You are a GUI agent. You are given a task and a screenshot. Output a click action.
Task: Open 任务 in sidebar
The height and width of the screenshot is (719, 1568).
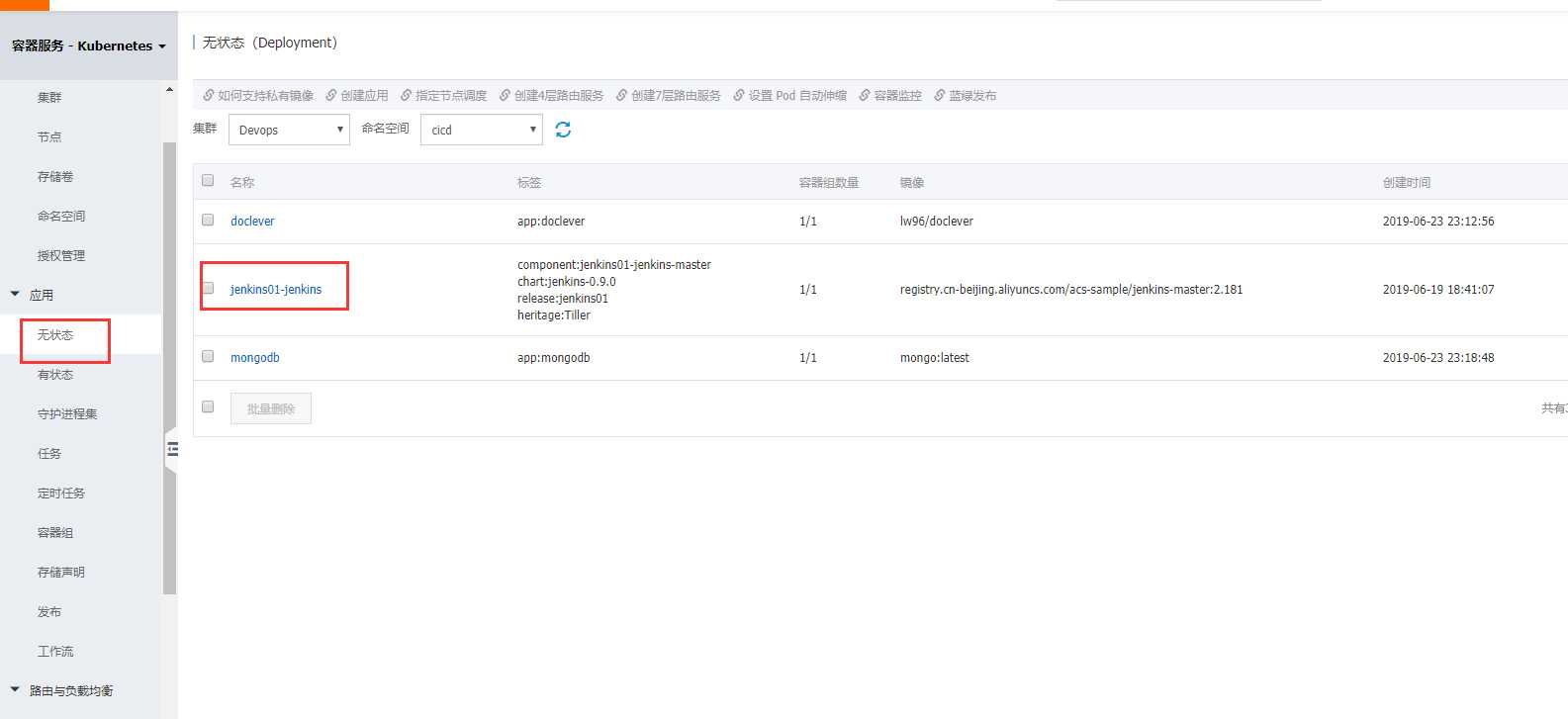(x=49, y=453)
